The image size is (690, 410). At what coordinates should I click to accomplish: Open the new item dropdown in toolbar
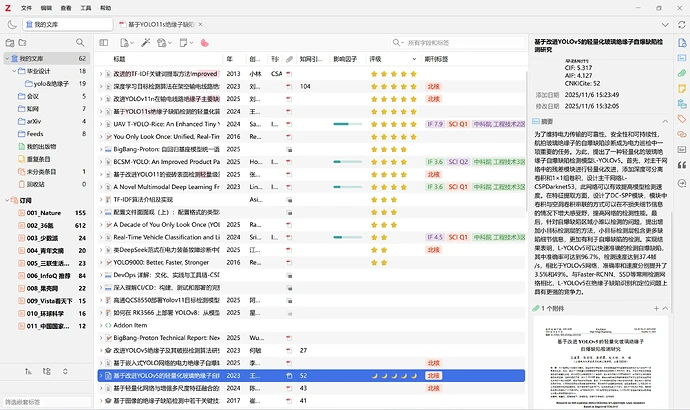(x=127, y=43)
